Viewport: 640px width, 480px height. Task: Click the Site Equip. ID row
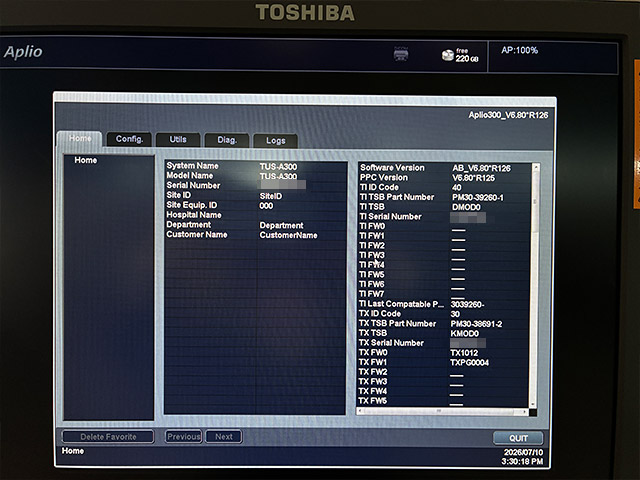coord(255,205)
